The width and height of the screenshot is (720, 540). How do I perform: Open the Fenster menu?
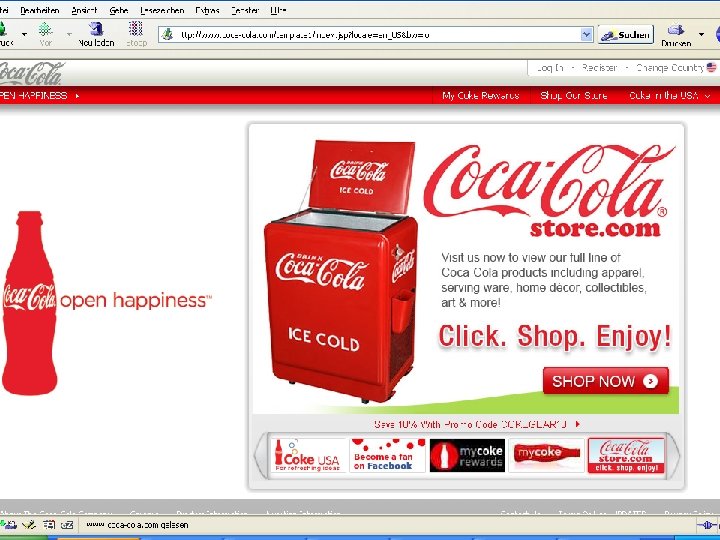point(245,10)
